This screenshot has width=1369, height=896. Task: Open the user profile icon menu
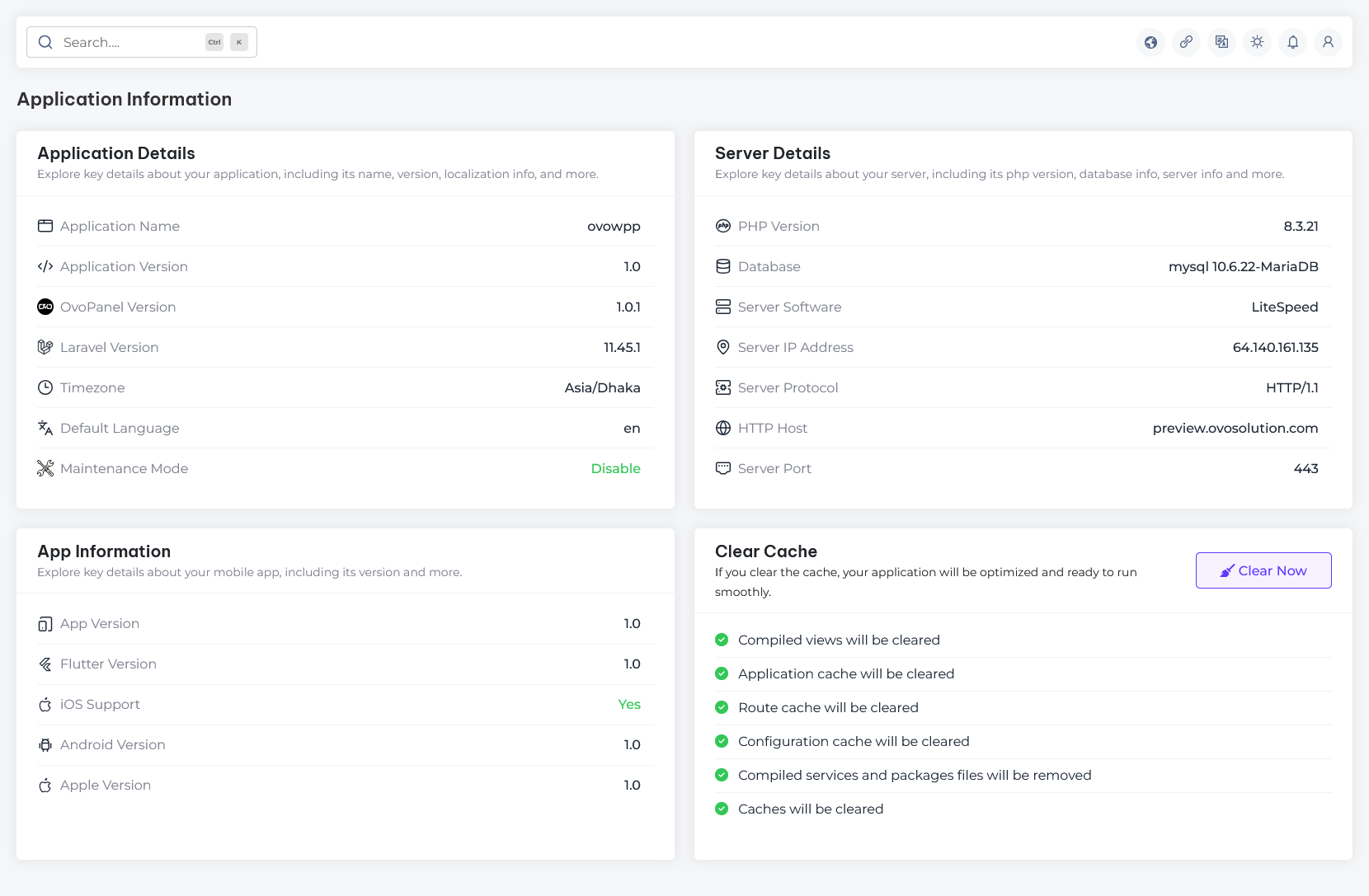(x=1328, y=42)
